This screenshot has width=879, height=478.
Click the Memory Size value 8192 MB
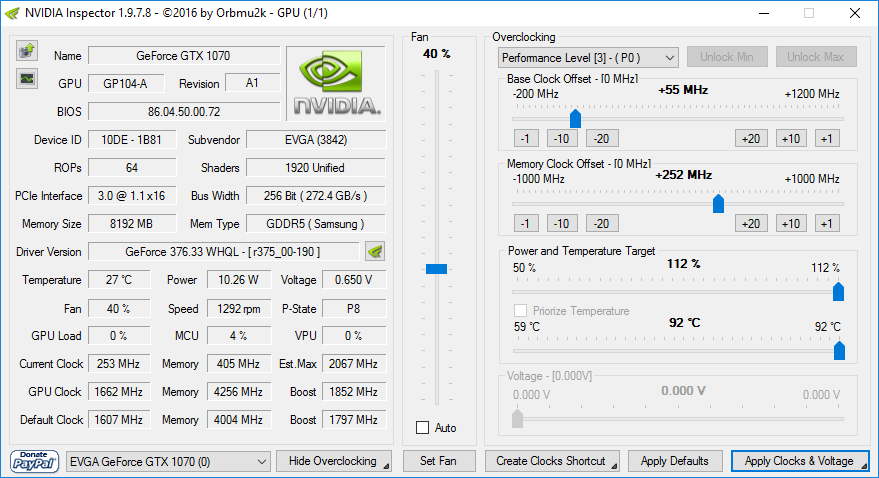pyautogui.click(x=132, y=224)
